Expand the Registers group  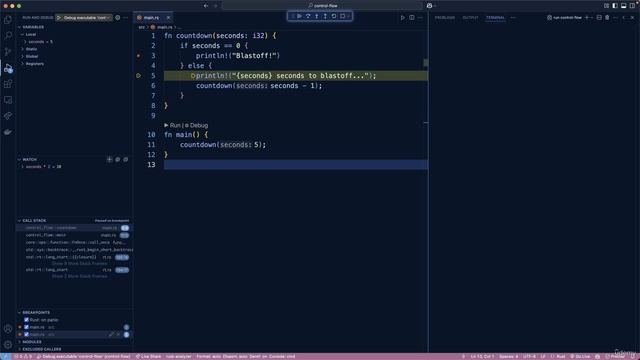[34, 64]
